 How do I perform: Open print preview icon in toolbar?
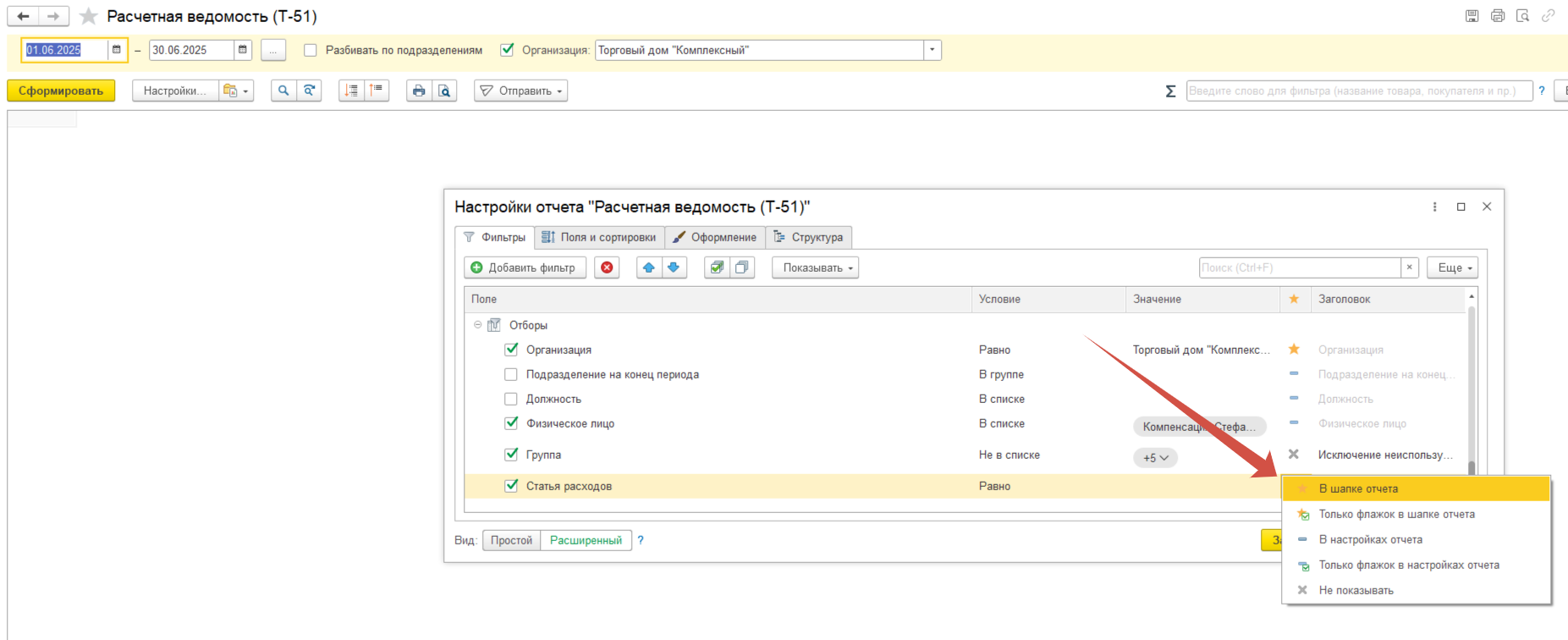tap(444, 91)
